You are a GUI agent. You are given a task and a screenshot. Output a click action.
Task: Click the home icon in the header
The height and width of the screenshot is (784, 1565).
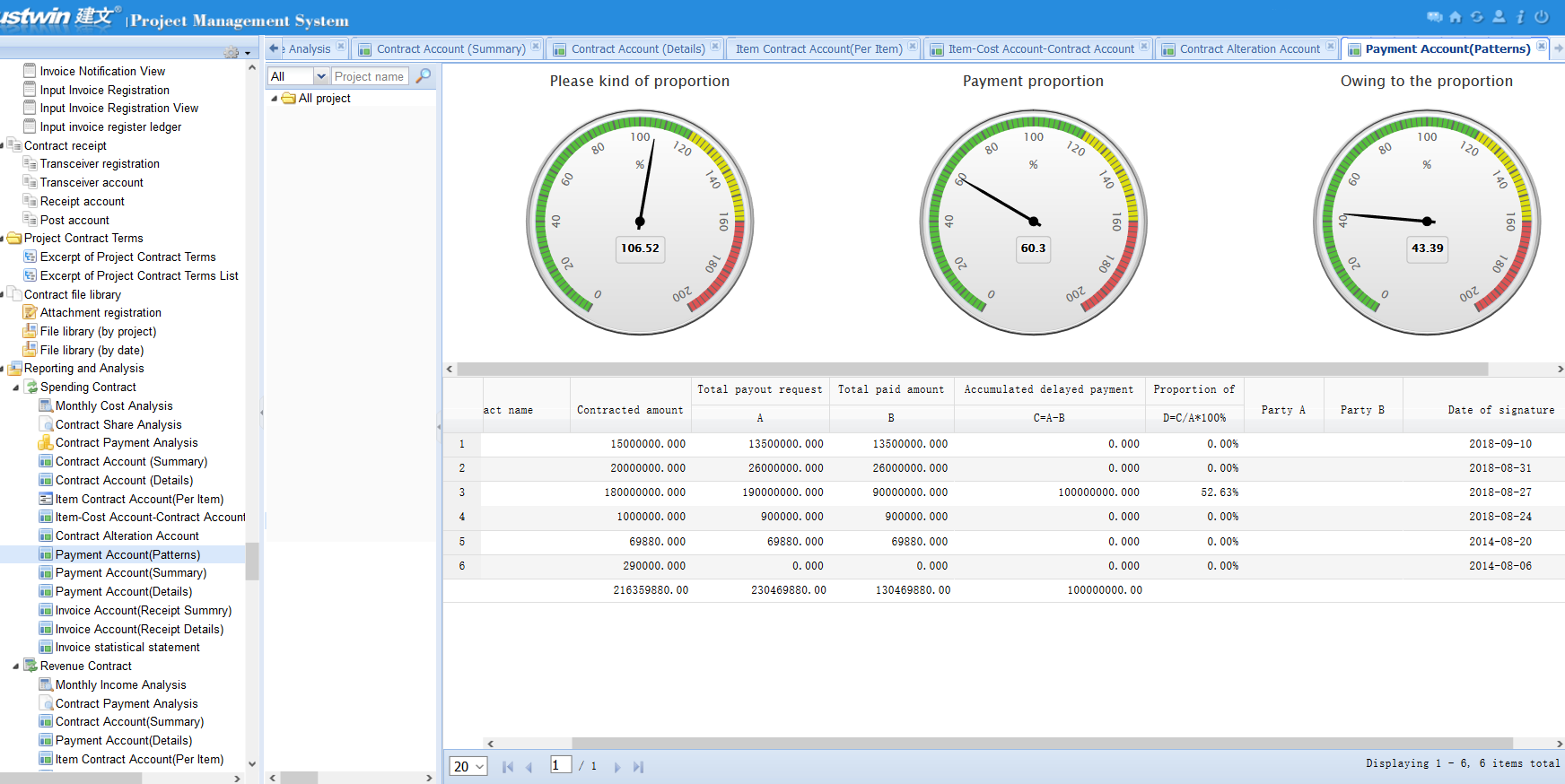(1456, 17)
